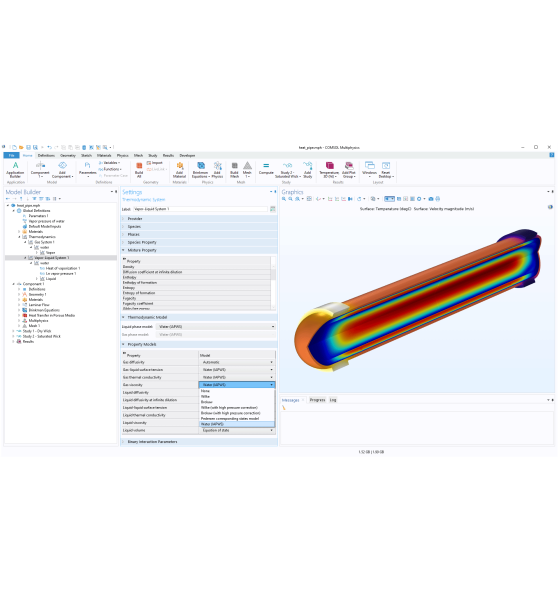Screen dimensions: 558x600
Task: Click Build All in the Geometry group
Action: [139, 170]
